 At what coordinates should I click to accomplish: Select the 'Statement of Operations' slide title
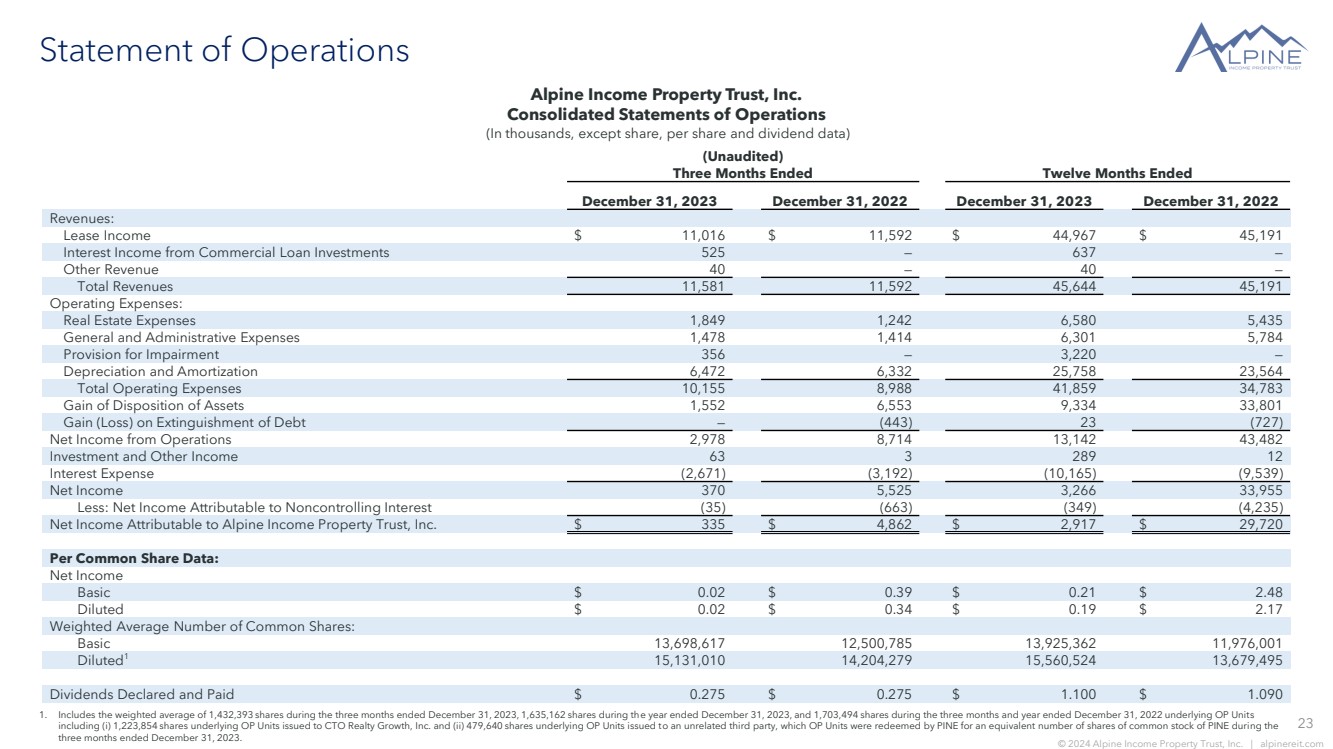tap(224, 50)
